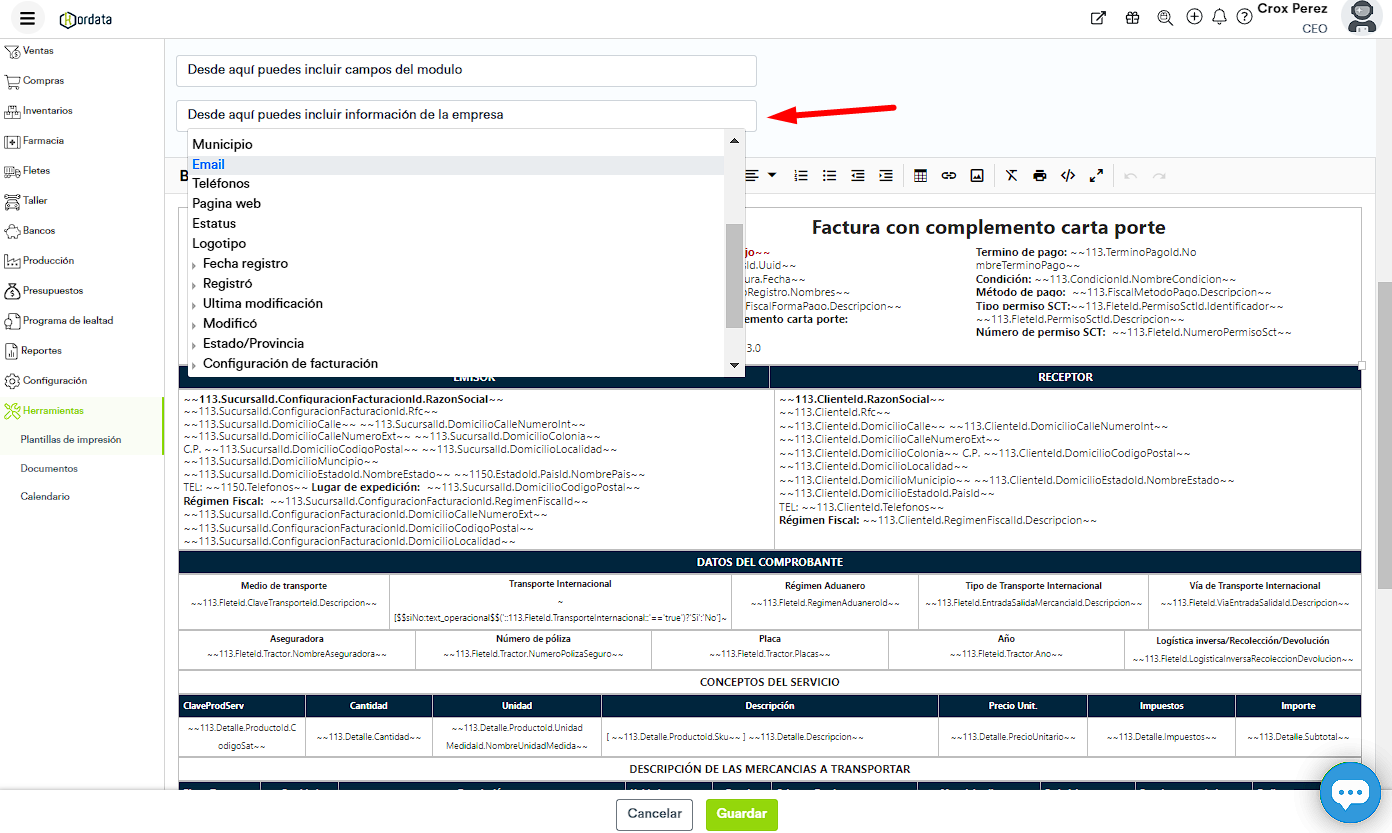Expand Configuración de facturación item
The height and width of the screenshot is (833, 1392).
[195, 365]
